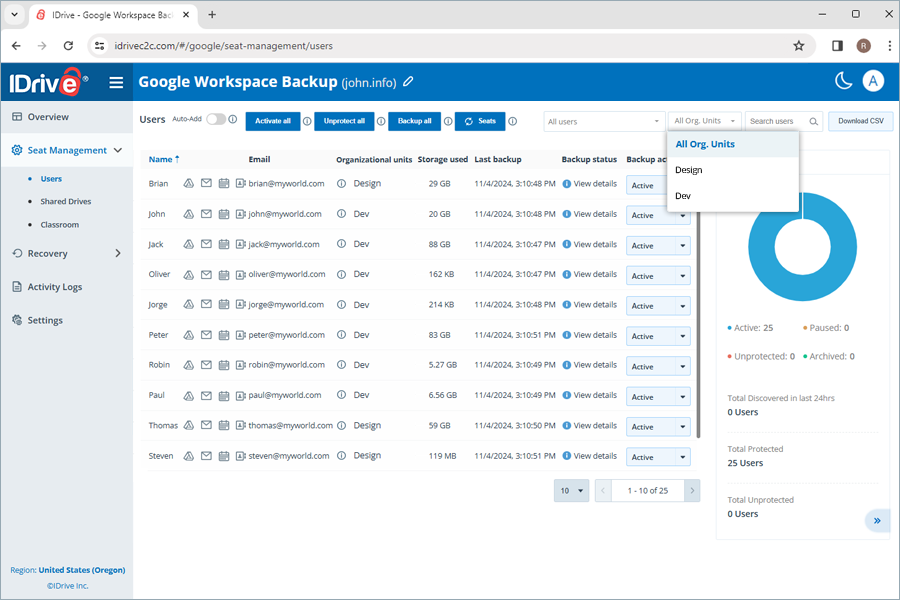Toggle the Auto-Add switch

[214, 118]
